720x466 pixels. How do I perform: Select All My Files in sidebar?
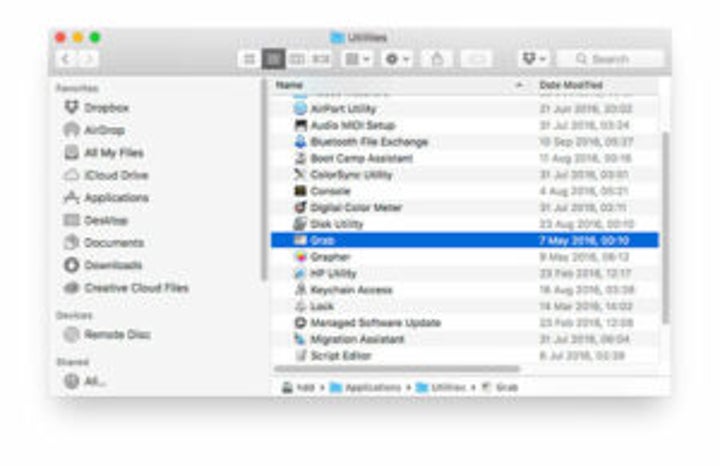(104, 152)
